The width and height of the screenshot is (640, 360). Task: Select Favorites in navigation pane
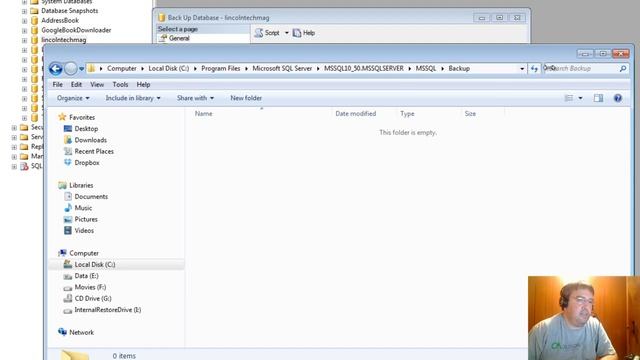click(x=82, y=117)
